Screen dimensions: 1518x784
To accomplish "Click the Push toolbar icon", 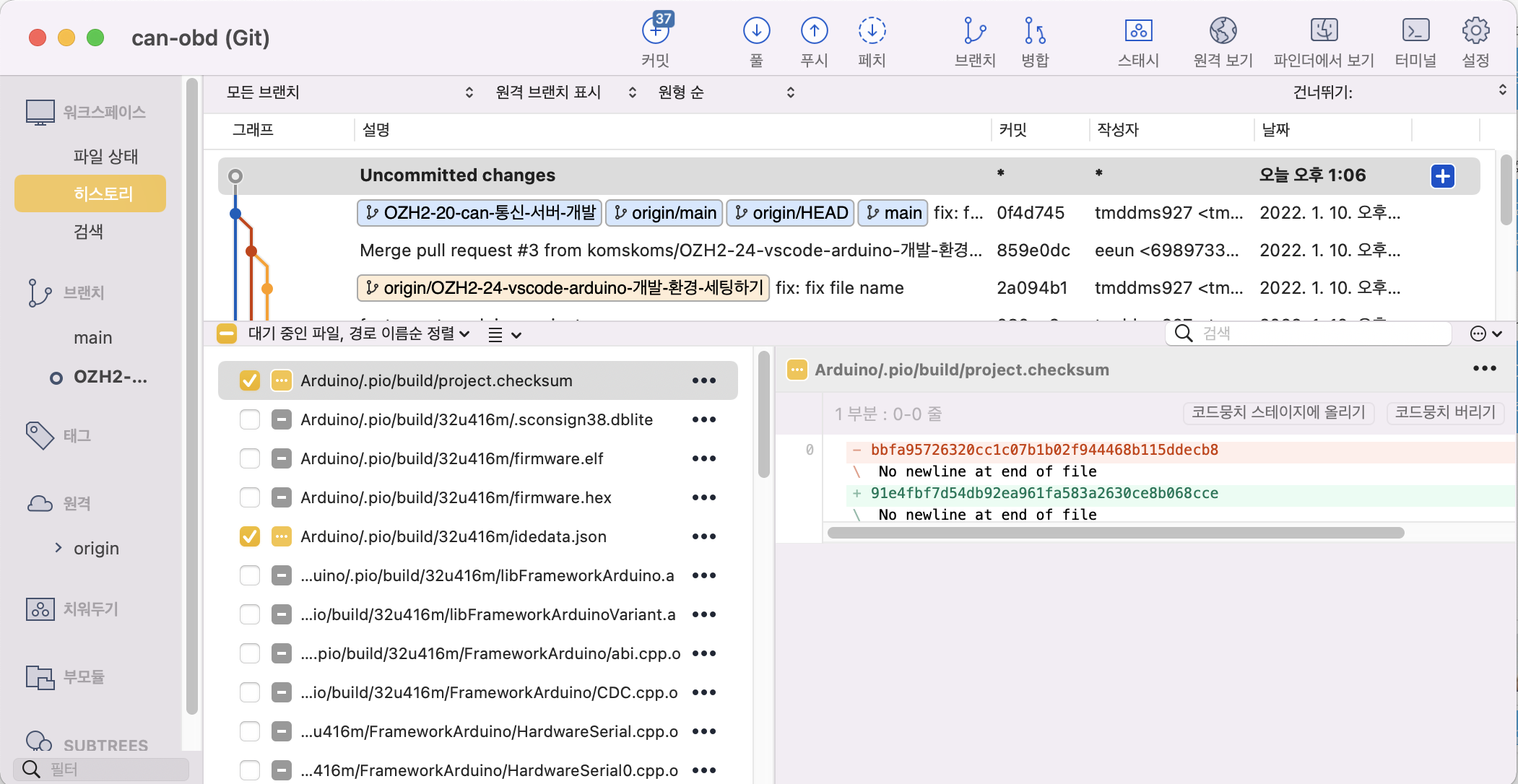I will 814,31.
